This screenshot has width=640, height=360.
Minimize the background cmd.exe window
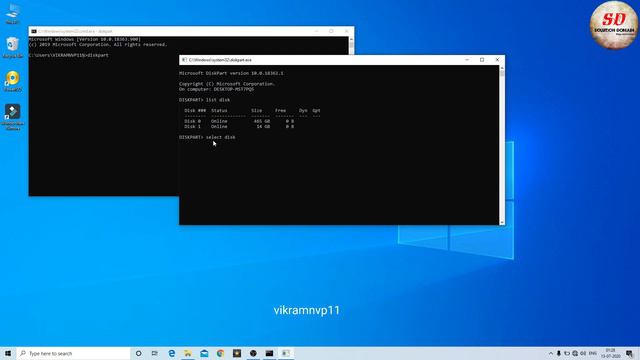316,31
